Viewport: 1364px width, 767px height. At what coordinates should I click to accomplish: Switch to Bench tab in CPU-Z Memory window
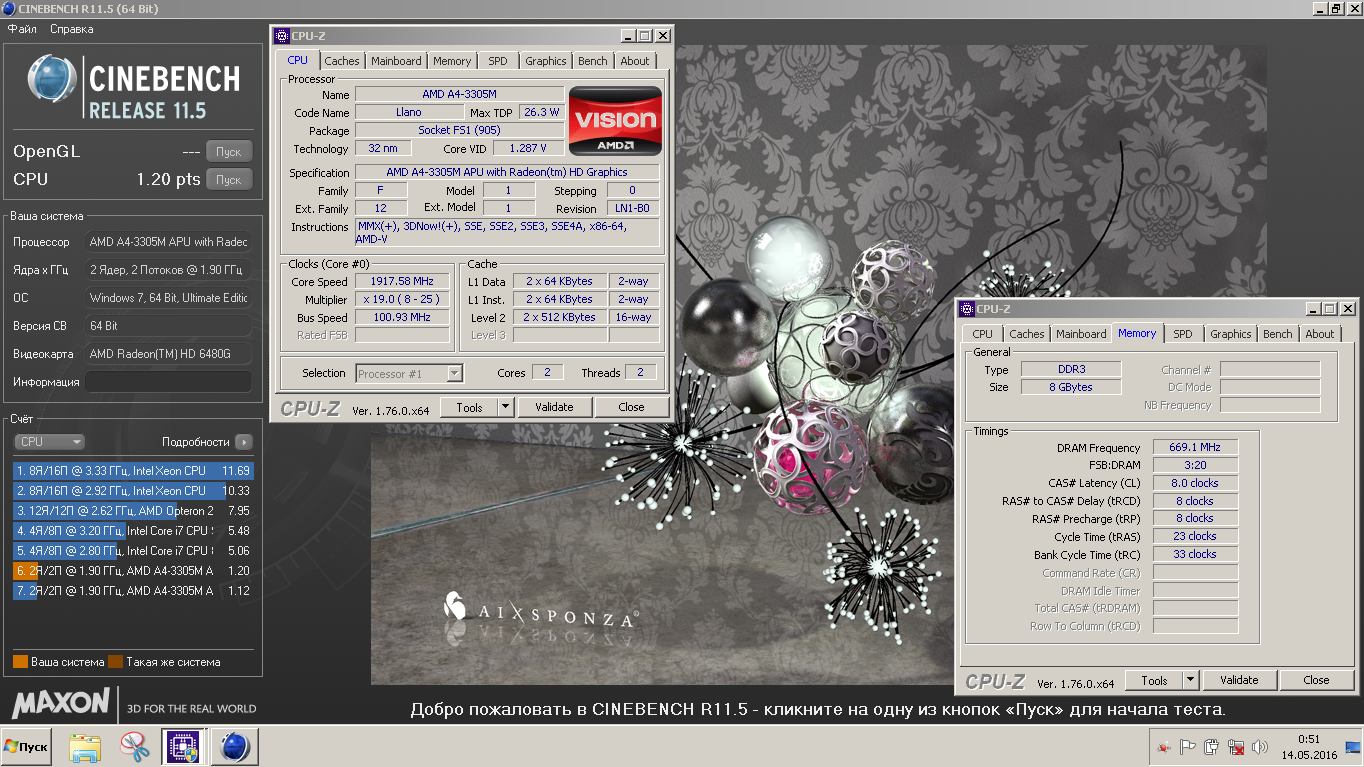tap(1278, 334)
